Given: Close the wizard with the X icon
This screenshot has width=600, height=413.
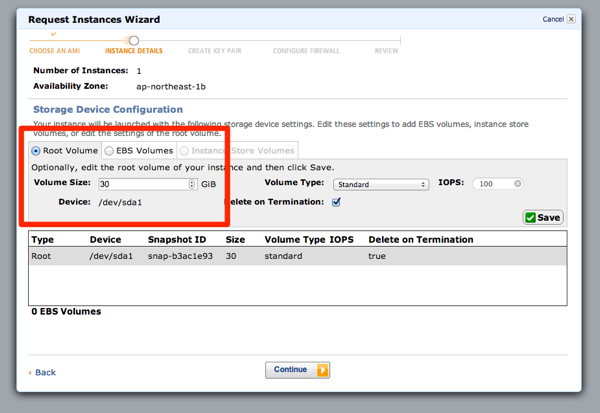Looking at the screenshot, I should (571, 19).
